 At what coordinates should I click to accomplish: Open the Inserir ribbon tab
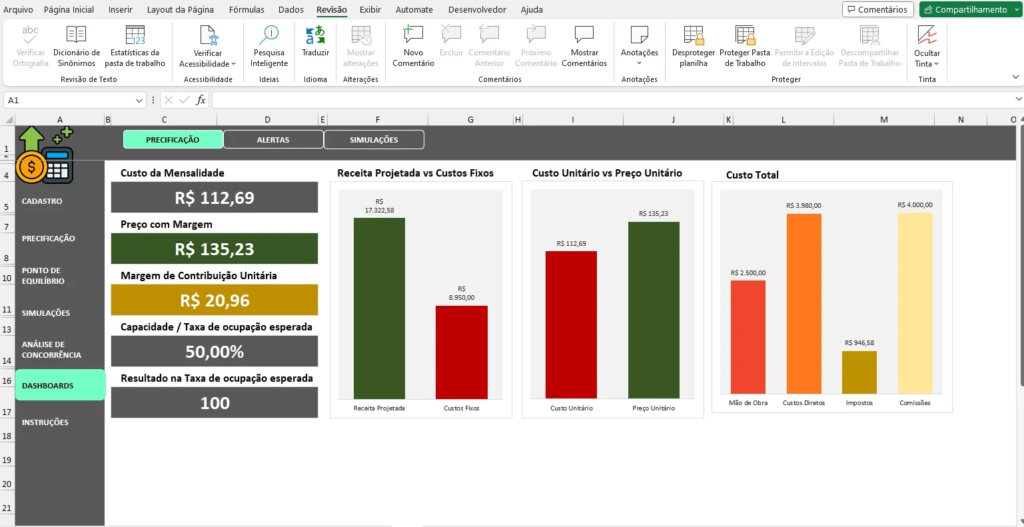(120, 9)
